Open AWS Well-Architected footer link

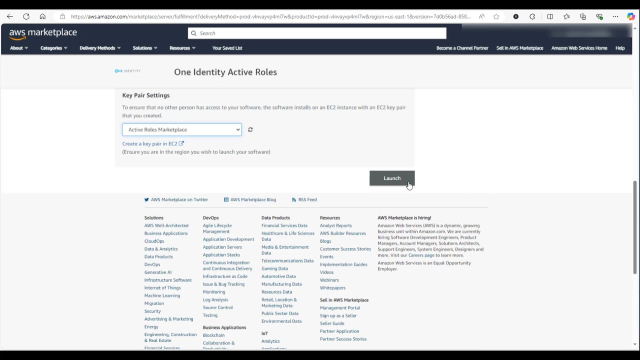click(x=166, y=225)
